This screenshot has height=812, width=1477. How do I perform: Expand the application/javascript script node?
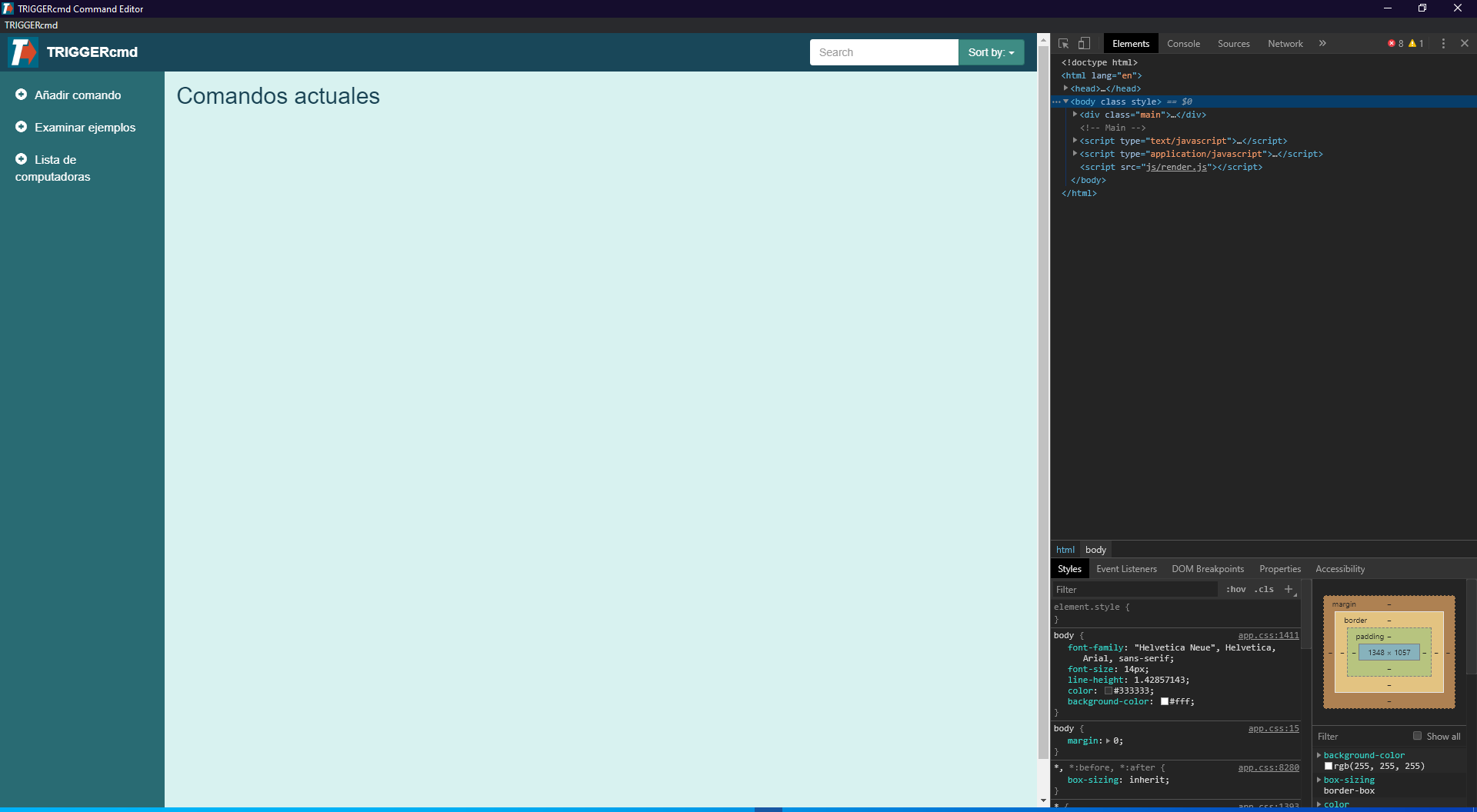click(1075, 153)
